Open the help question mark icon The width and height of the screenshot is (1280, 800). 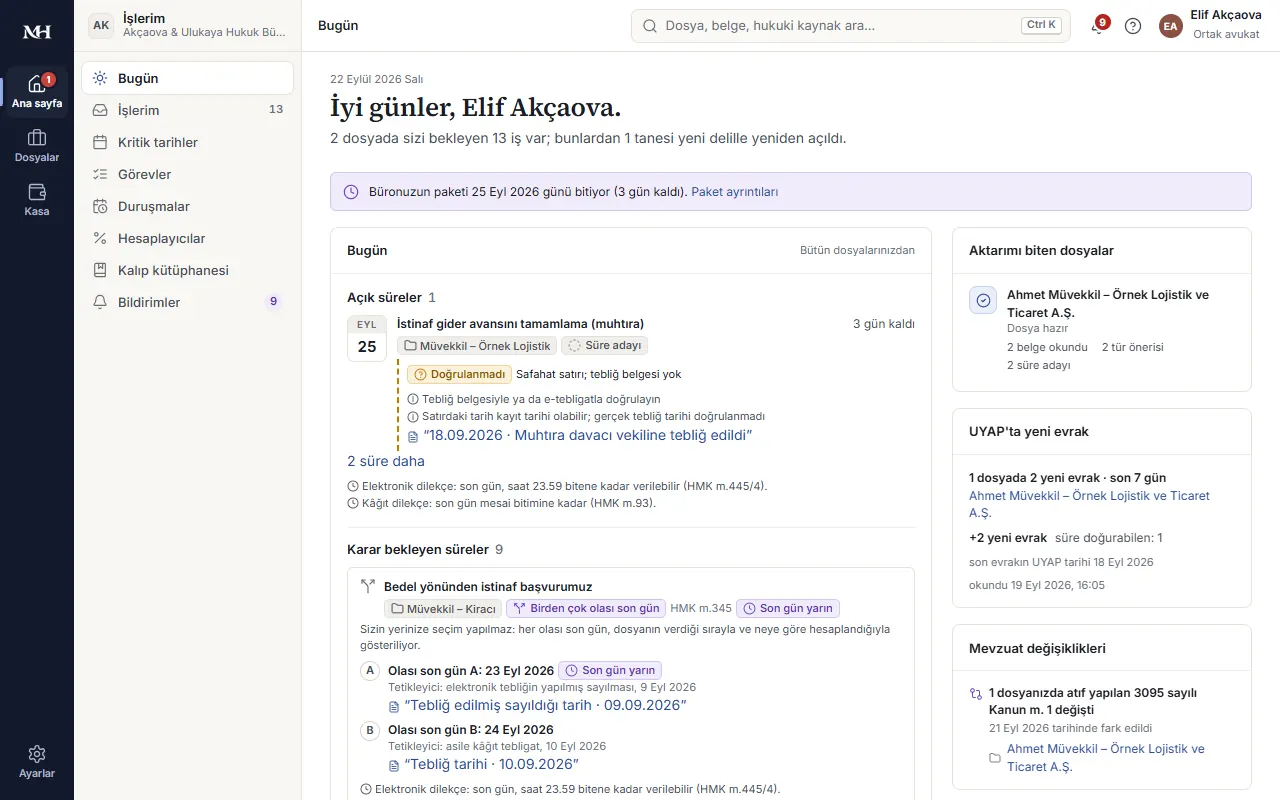point(1133,26)
